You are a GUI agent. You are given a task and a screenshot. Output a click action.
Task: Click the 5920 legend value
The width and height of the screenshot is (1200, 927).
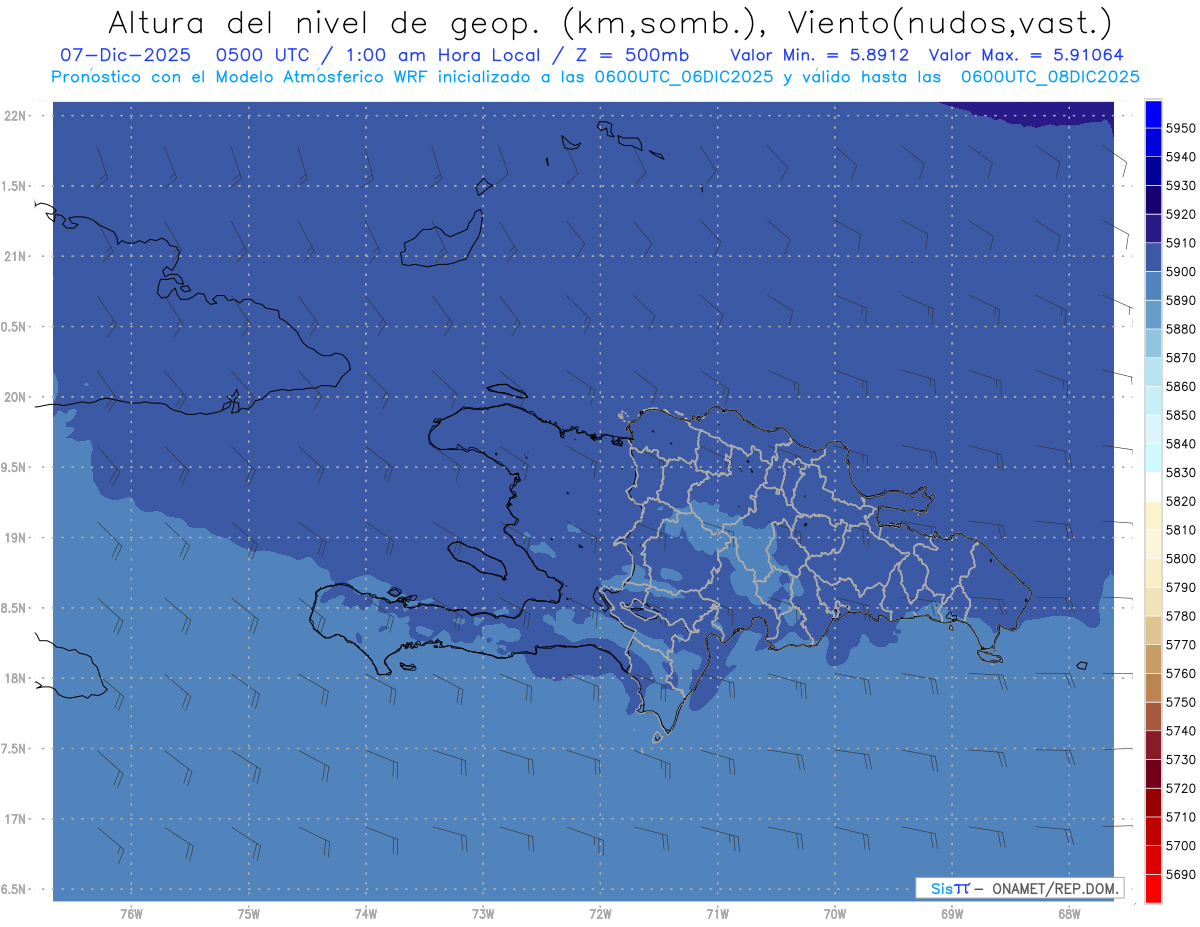click(1180, 214)
